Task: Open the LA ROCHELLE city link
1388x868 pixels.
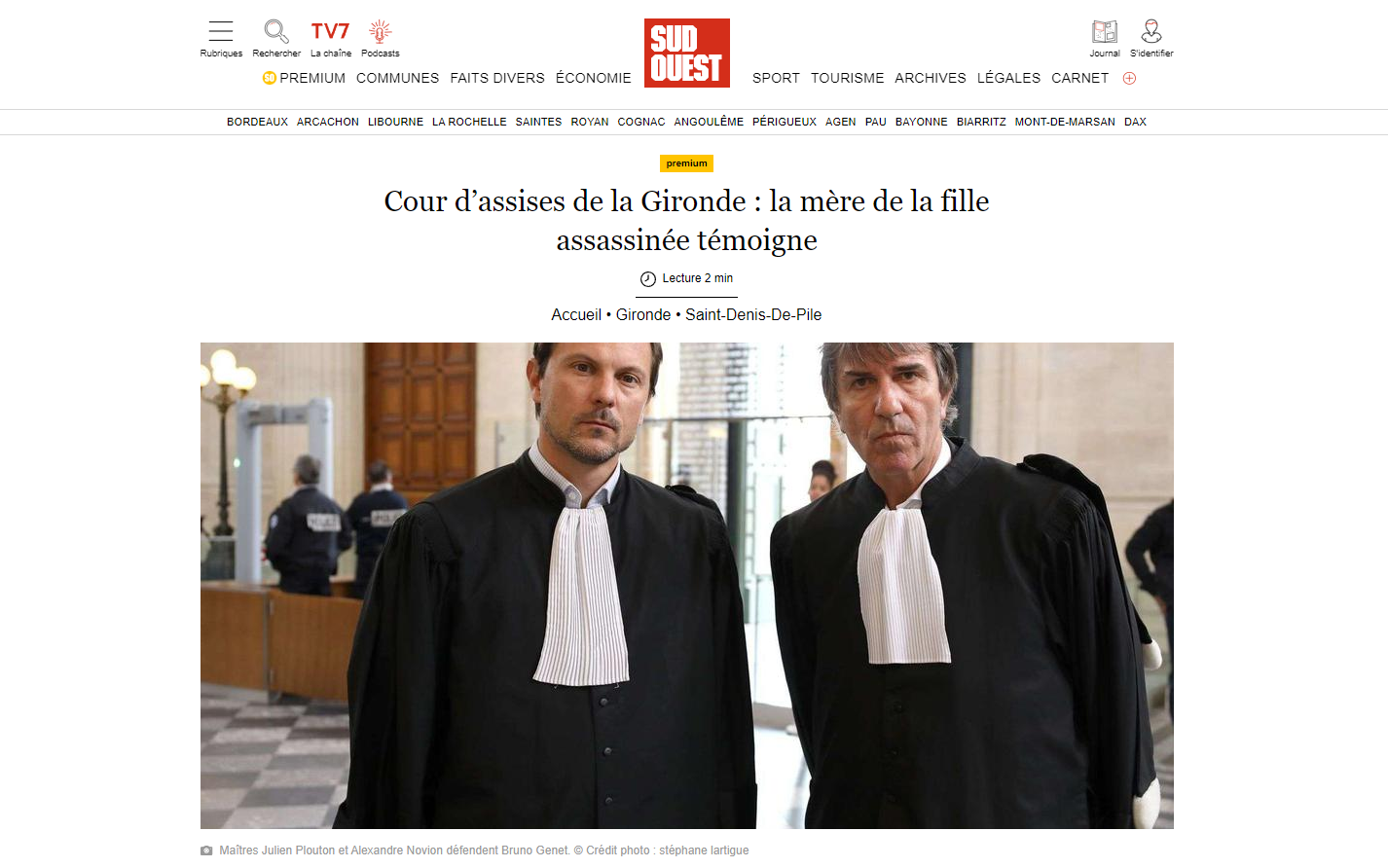Action: tap(469, 122)
